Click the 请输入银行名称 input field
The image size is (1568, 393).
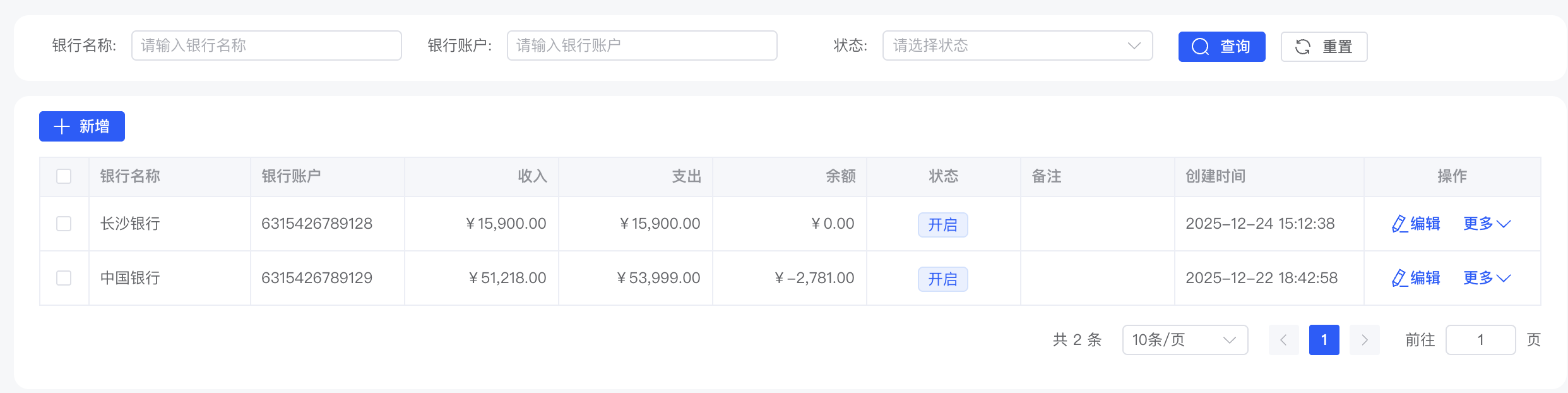[266, 45]
